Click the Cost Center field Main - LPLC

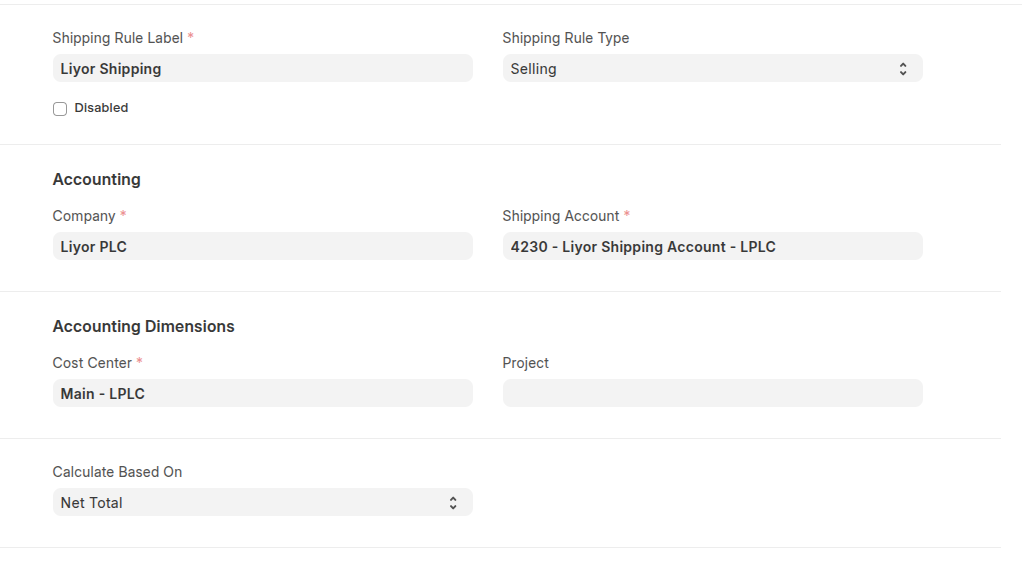[262, 394]
